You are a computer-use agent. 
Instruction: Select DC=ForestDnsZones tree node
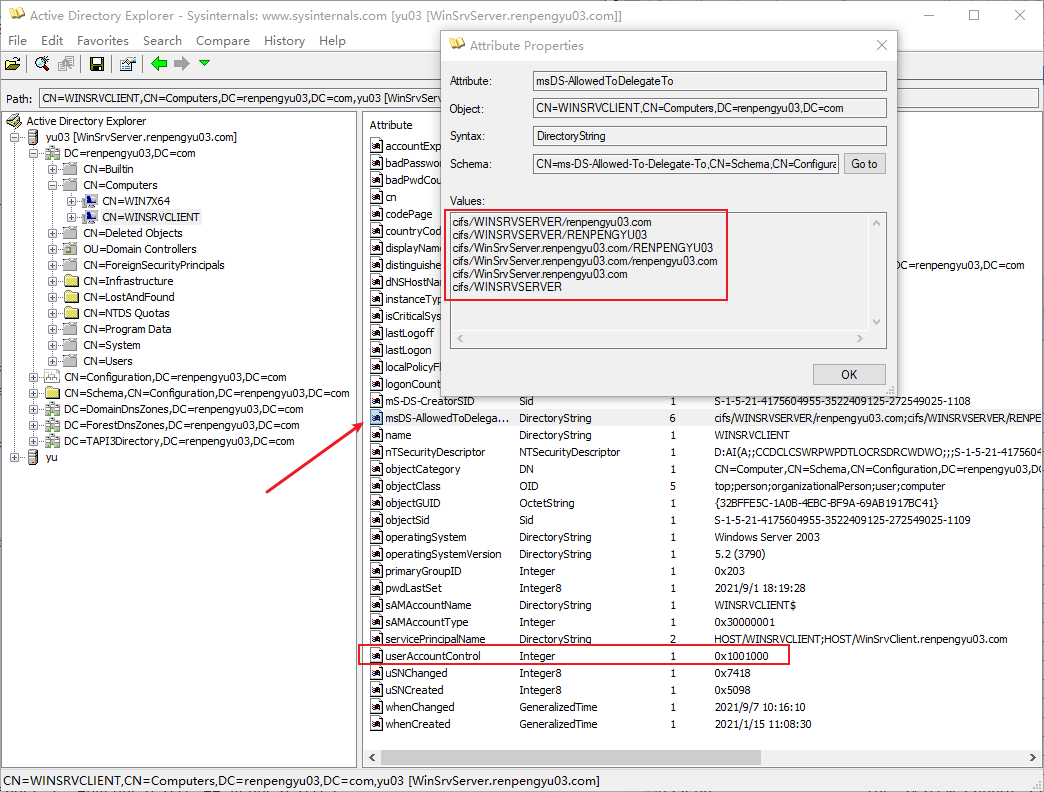tap(181, 425)
